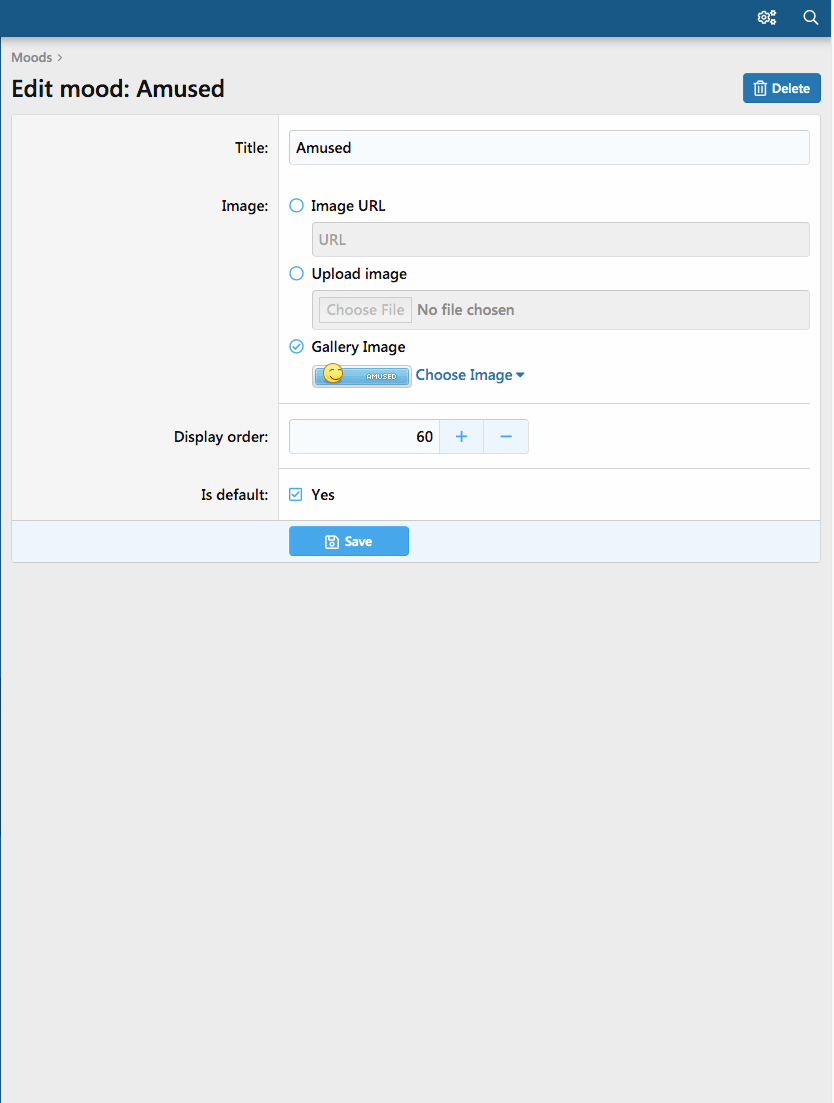Click the search magnifier icon
The height and width of the screenshot is (1103, 834).
tap(811, 17)
